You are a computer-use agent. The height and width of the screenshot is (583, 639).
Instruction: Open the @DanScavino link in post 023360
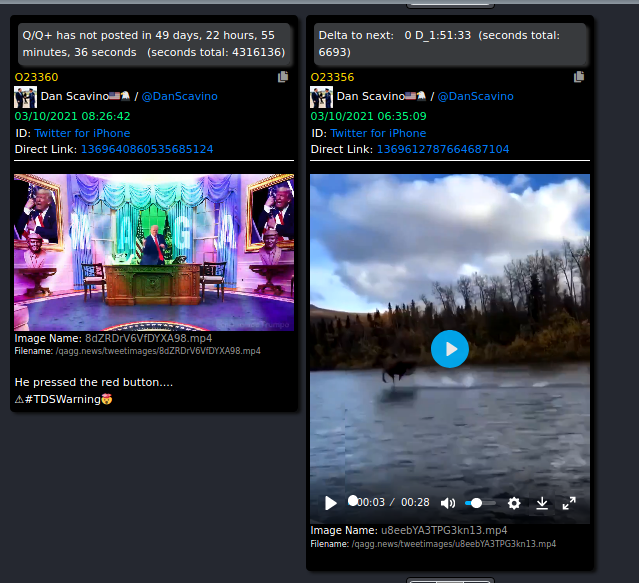tap(179, 96)
